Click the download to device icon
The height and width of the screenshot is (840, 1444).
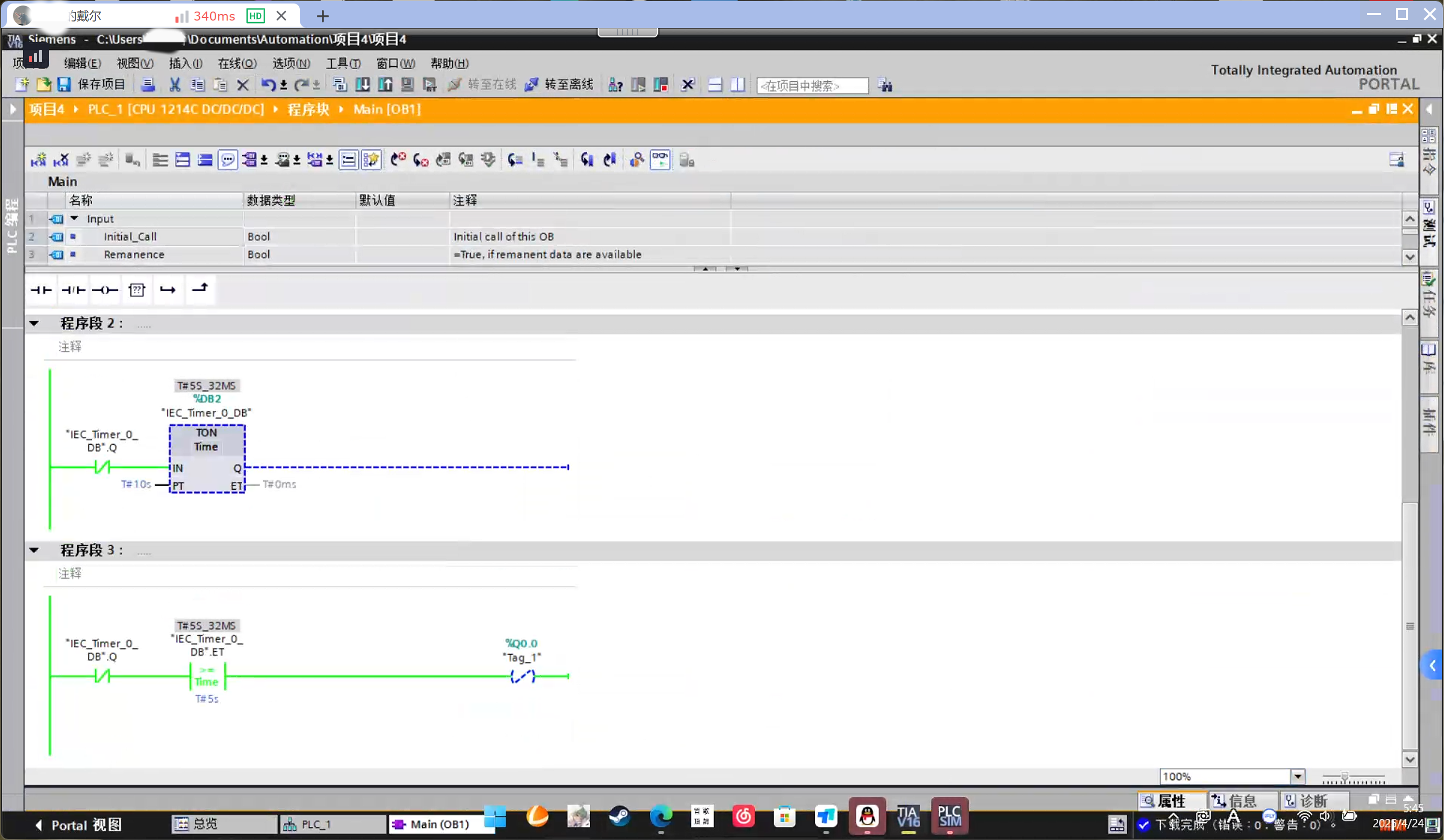coord(362,85)
